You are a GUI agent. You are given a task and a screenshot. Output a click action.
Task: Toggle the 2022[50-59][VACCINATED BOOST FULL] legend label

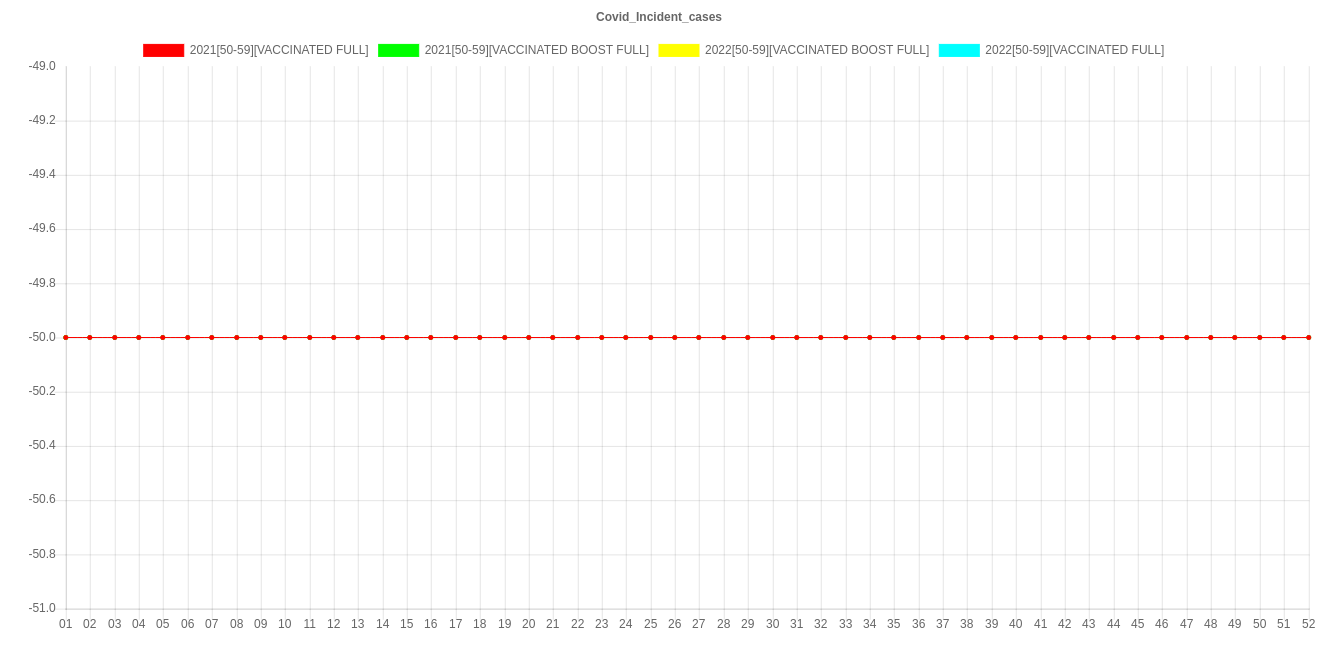pos(817,50)
